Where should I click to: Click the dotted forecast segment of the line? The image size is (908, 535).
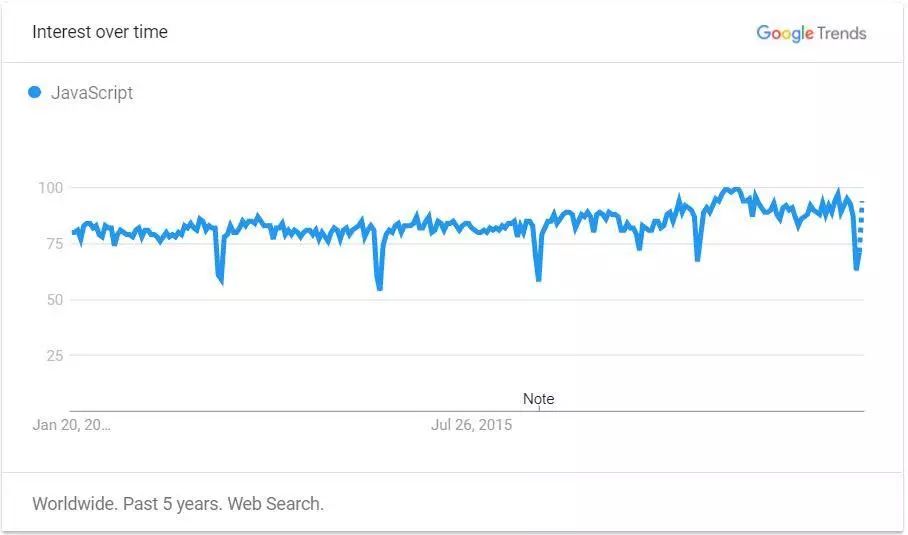(861, 225)
